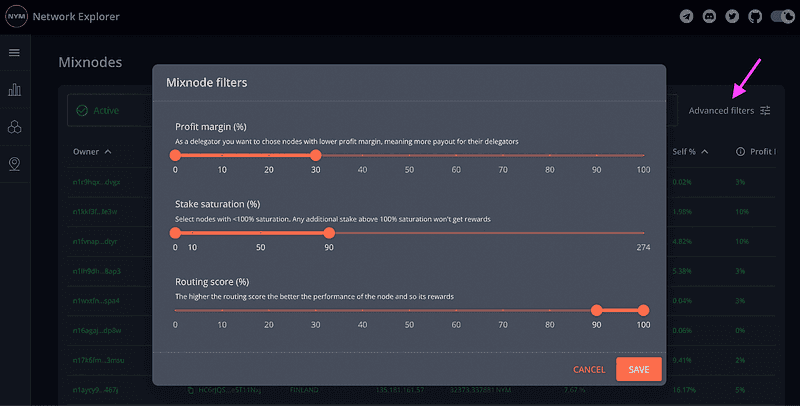
Task: Open the Telegram link icon
Action: 686,16
